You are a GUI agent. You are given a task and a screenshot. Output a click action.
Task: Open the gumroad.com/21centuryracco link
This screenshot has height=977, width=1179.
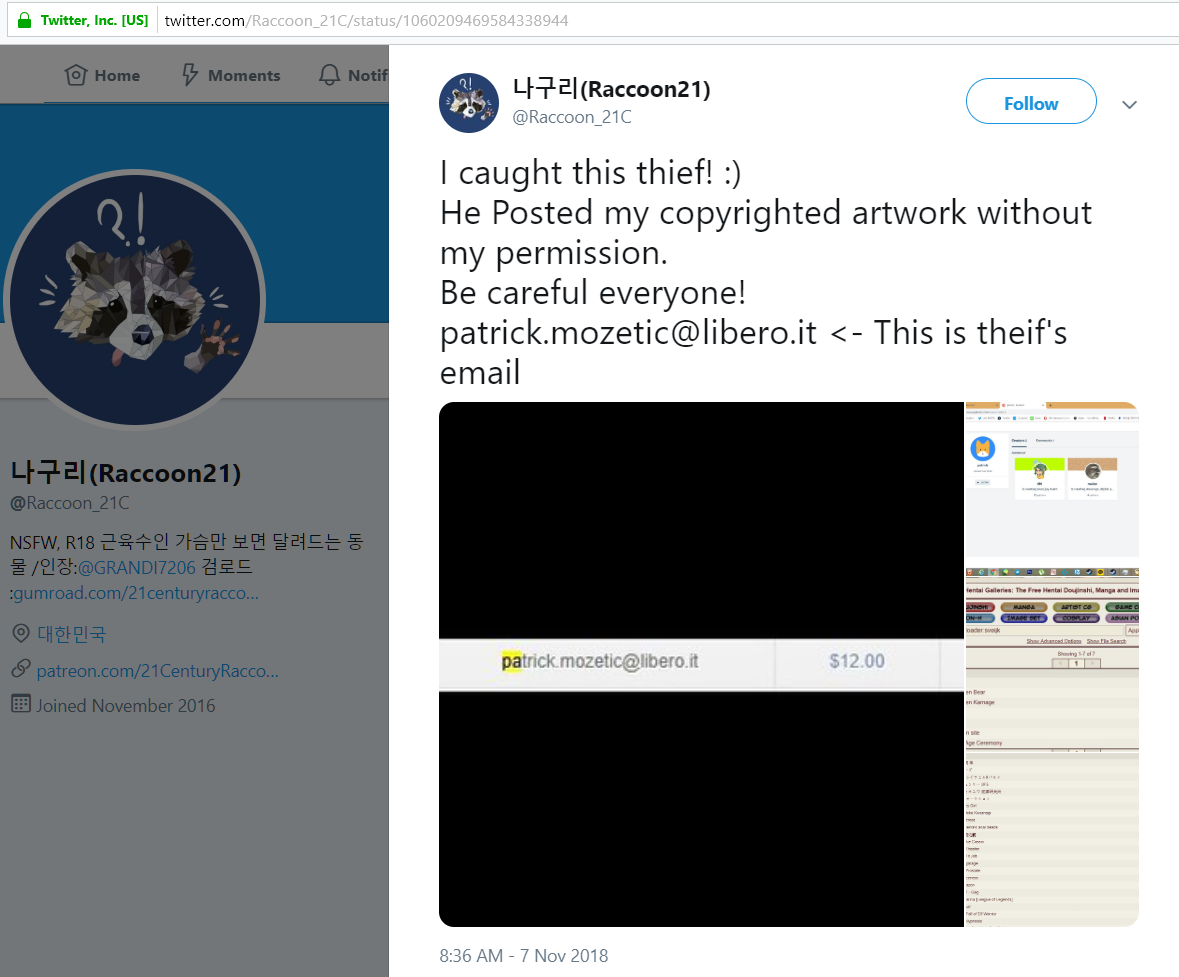(136, 593)
